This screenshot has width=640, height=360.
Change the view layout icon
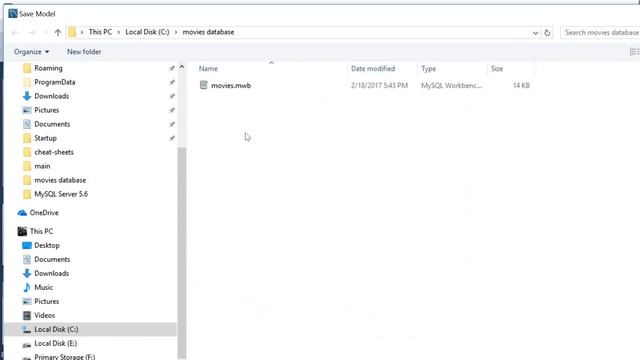634,52
